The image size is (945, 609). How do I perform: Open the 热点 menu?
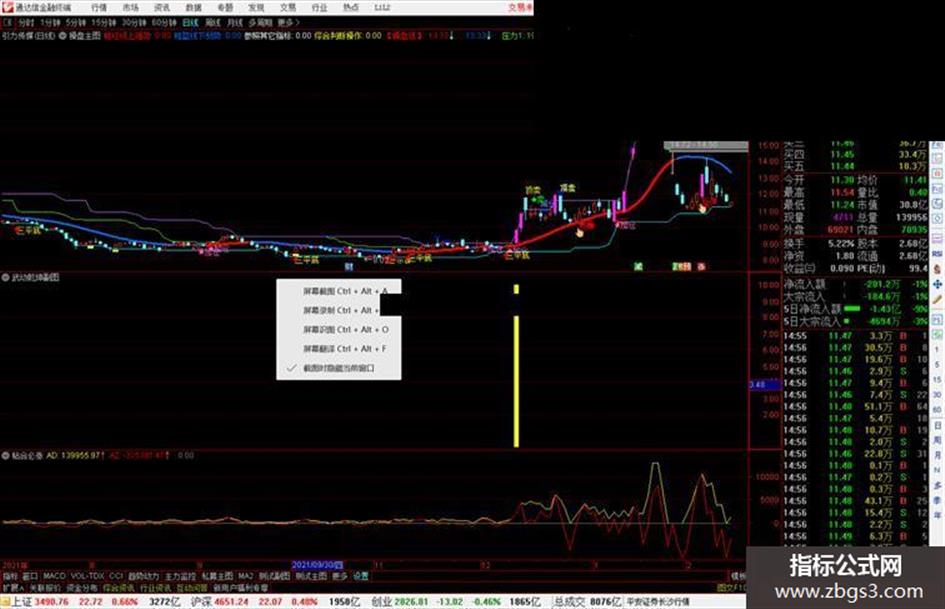350,7
